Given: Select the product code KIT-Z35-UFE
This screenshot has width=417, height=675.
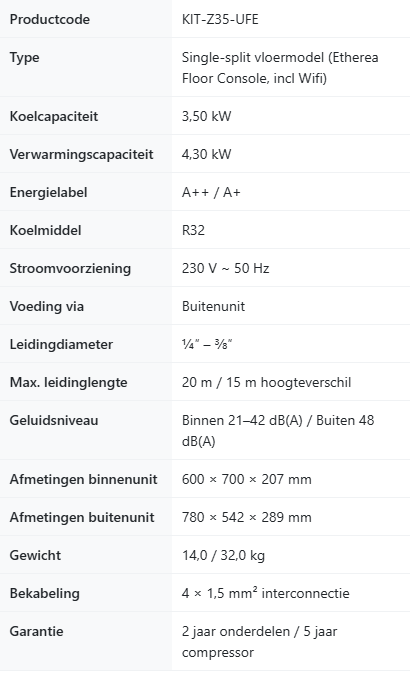Looking at the screenshot, I should 220,19.
